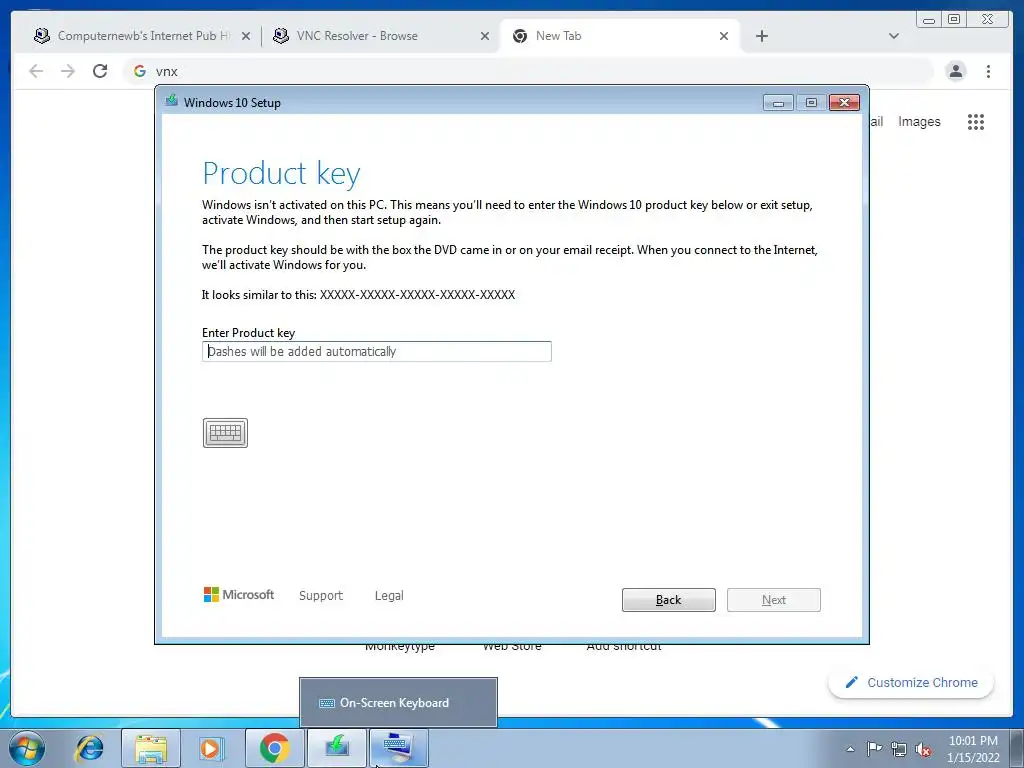Viewport: 1024px width, 768px height.
Task: Open the Images link on Google page
Action: [919, 121]
